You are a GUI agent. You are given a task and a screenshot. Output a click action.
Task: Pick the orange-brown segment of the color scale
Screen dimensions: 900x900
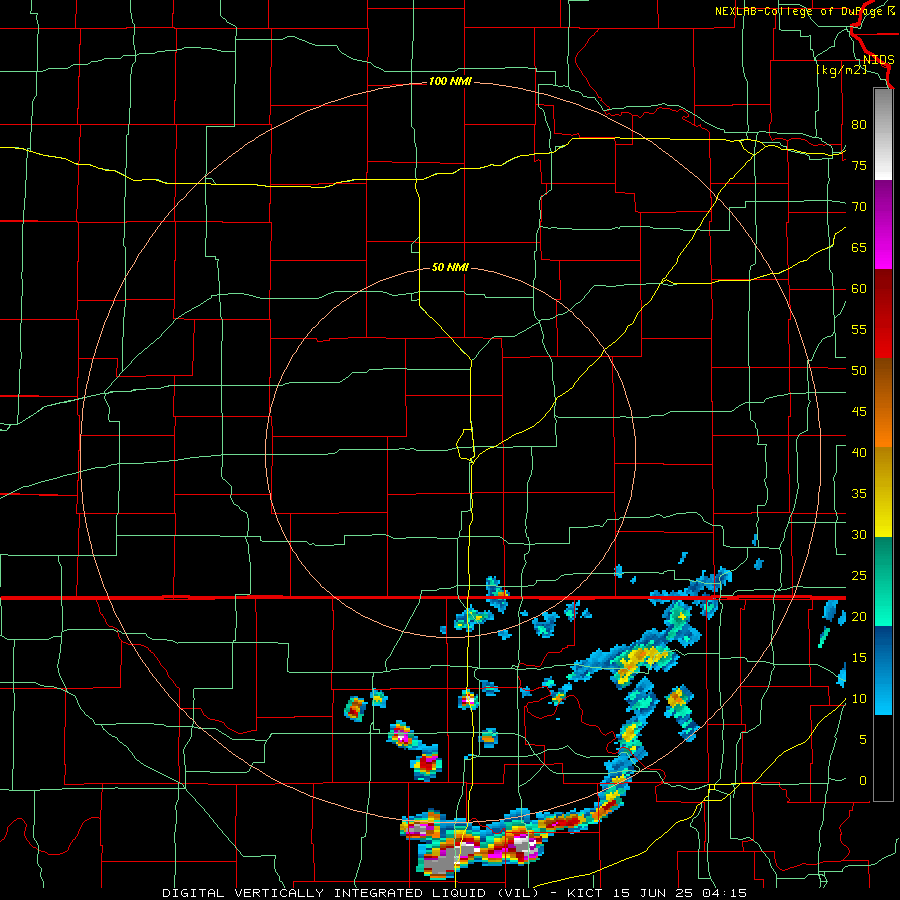pos(883,403)
